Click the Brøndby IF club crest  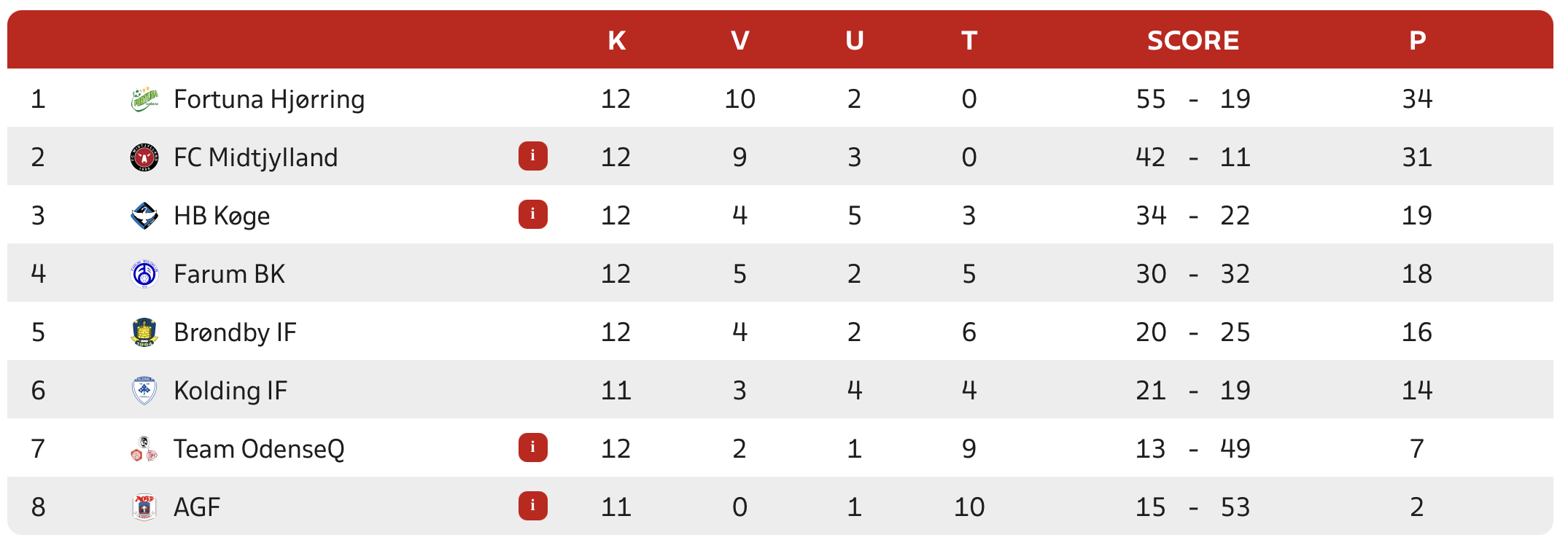coord(144,332)
